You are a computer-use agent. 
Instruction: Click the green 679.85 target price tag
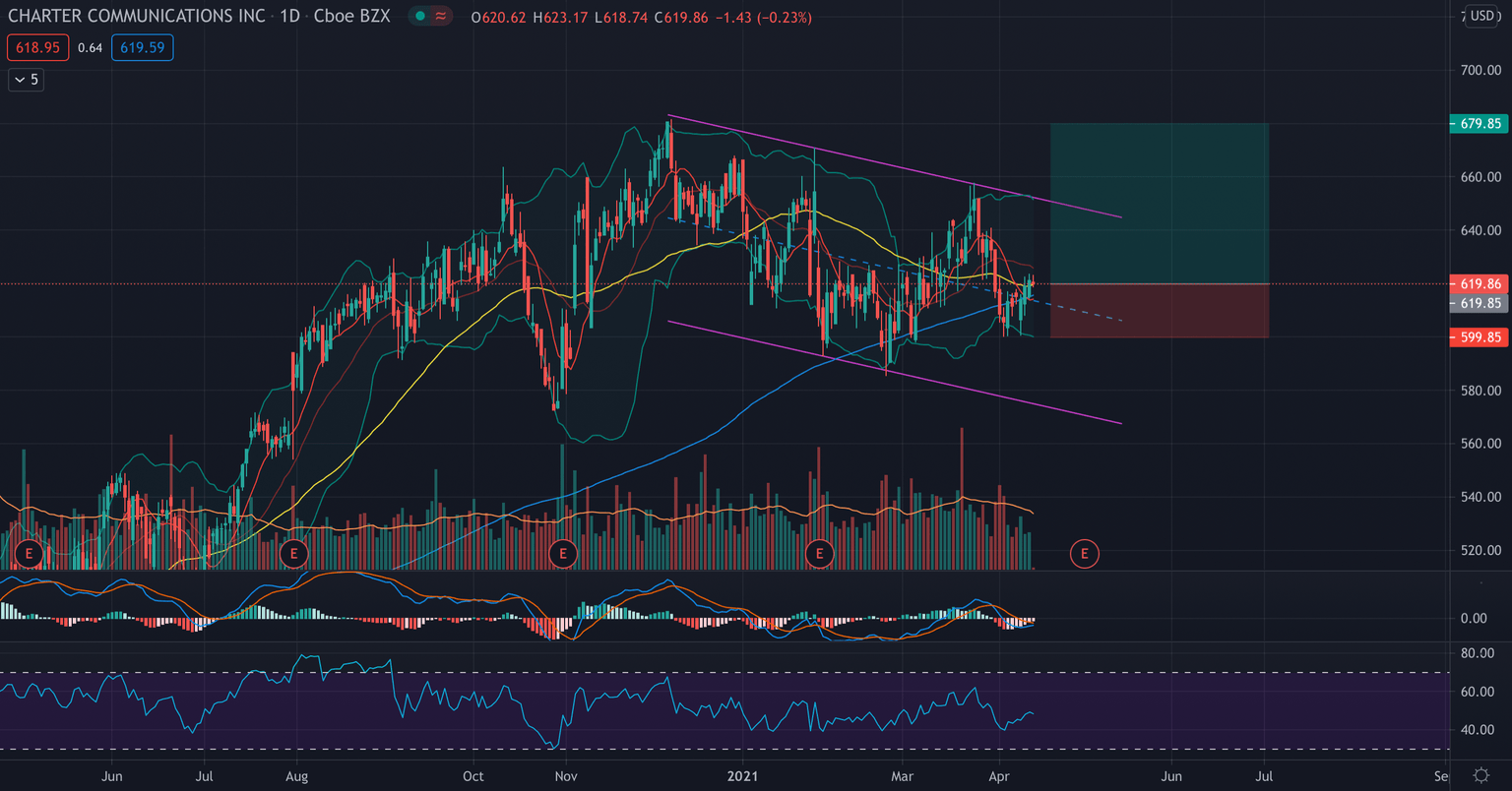tap(1480, 124)
